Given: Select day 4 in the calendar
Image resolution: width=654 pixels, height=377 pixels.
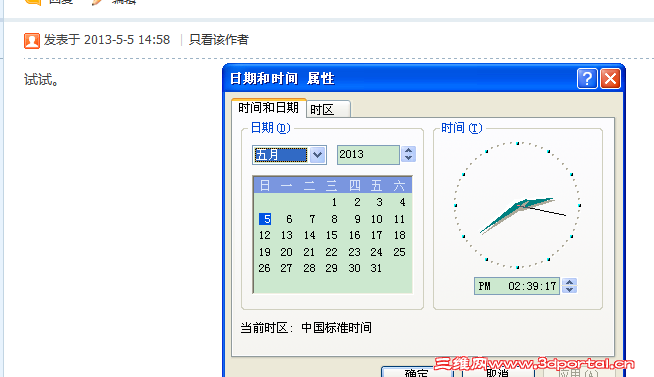Looking at the screenshot, I should click(402, 202).
